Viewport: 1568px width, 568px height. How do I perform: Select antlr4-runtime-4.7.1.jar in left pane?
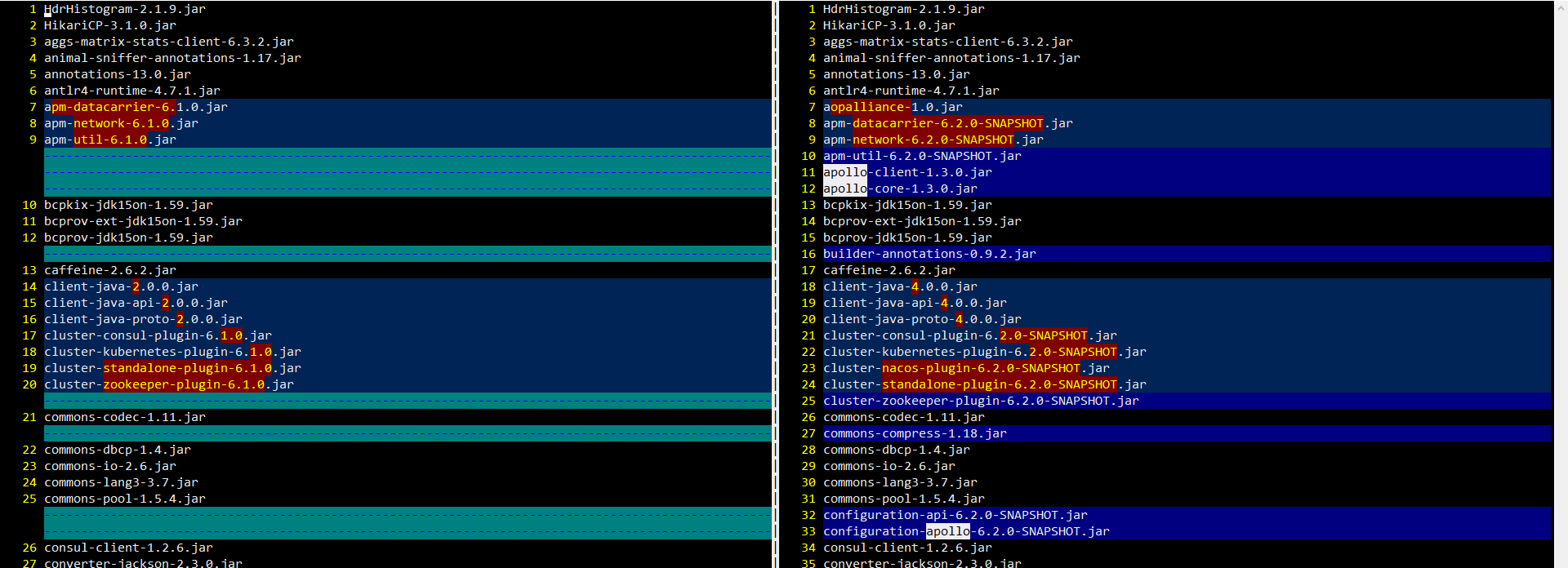(x=132, y=91)
